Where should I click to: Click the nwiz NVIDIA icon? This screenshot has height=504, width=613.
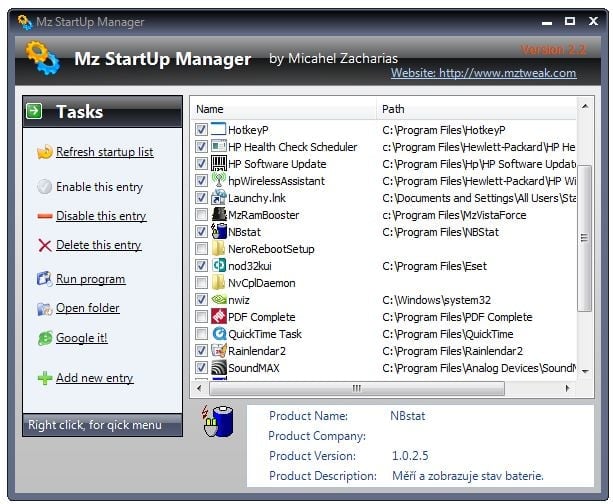219,300
